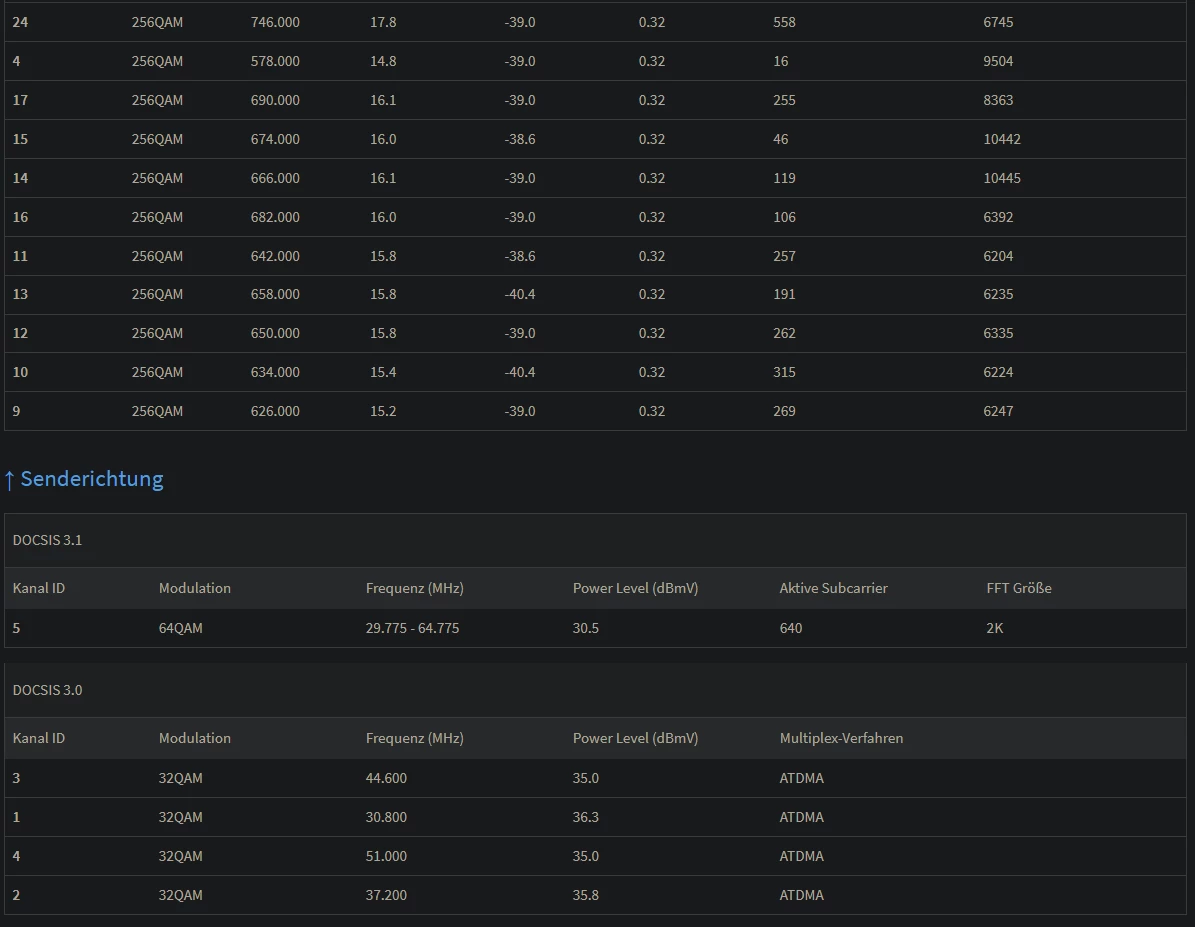This screenshot has height=927, width=1195.
Task: Select FFT size value 2K
Action: 995,628
